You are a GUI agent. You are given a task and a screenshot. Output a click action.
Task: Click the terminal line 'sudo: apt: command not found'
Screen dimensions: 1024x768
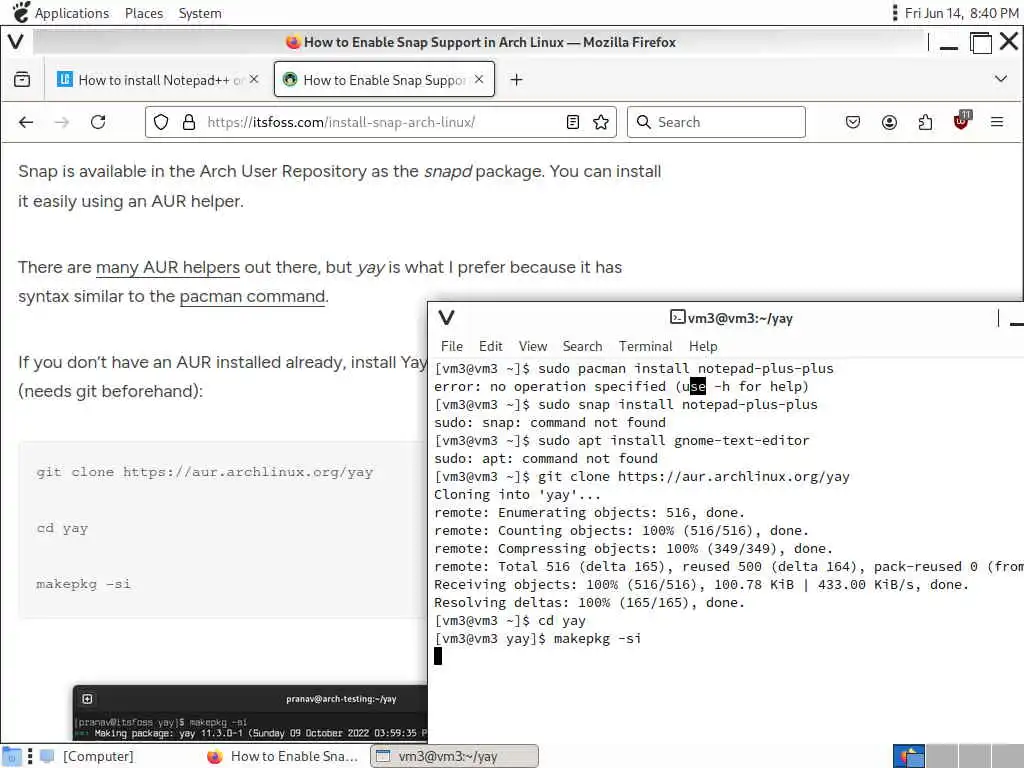(x=546, y=458)
